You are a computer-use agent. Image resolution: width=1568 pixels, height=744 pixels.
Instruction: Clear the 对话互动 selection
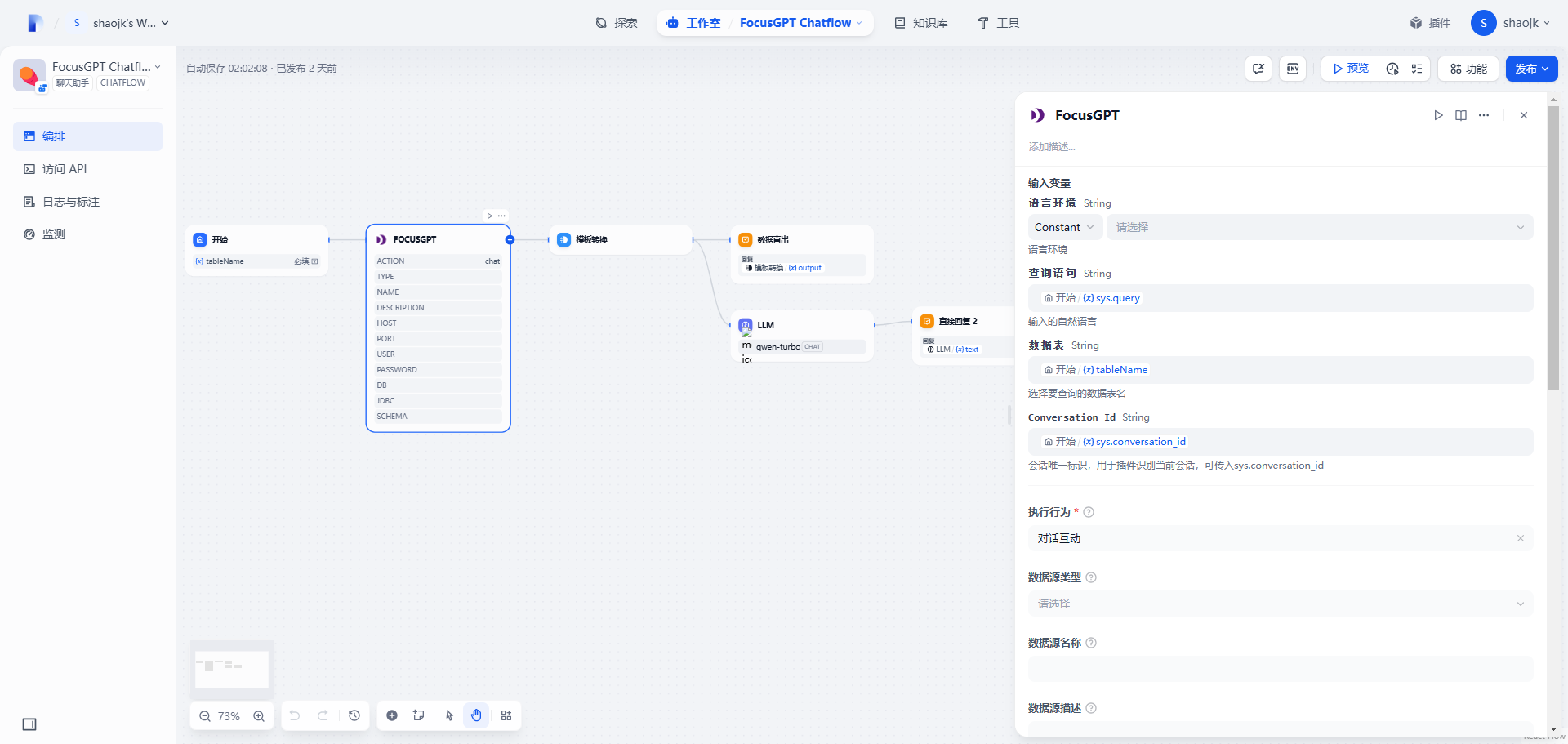click(1521, 538)
